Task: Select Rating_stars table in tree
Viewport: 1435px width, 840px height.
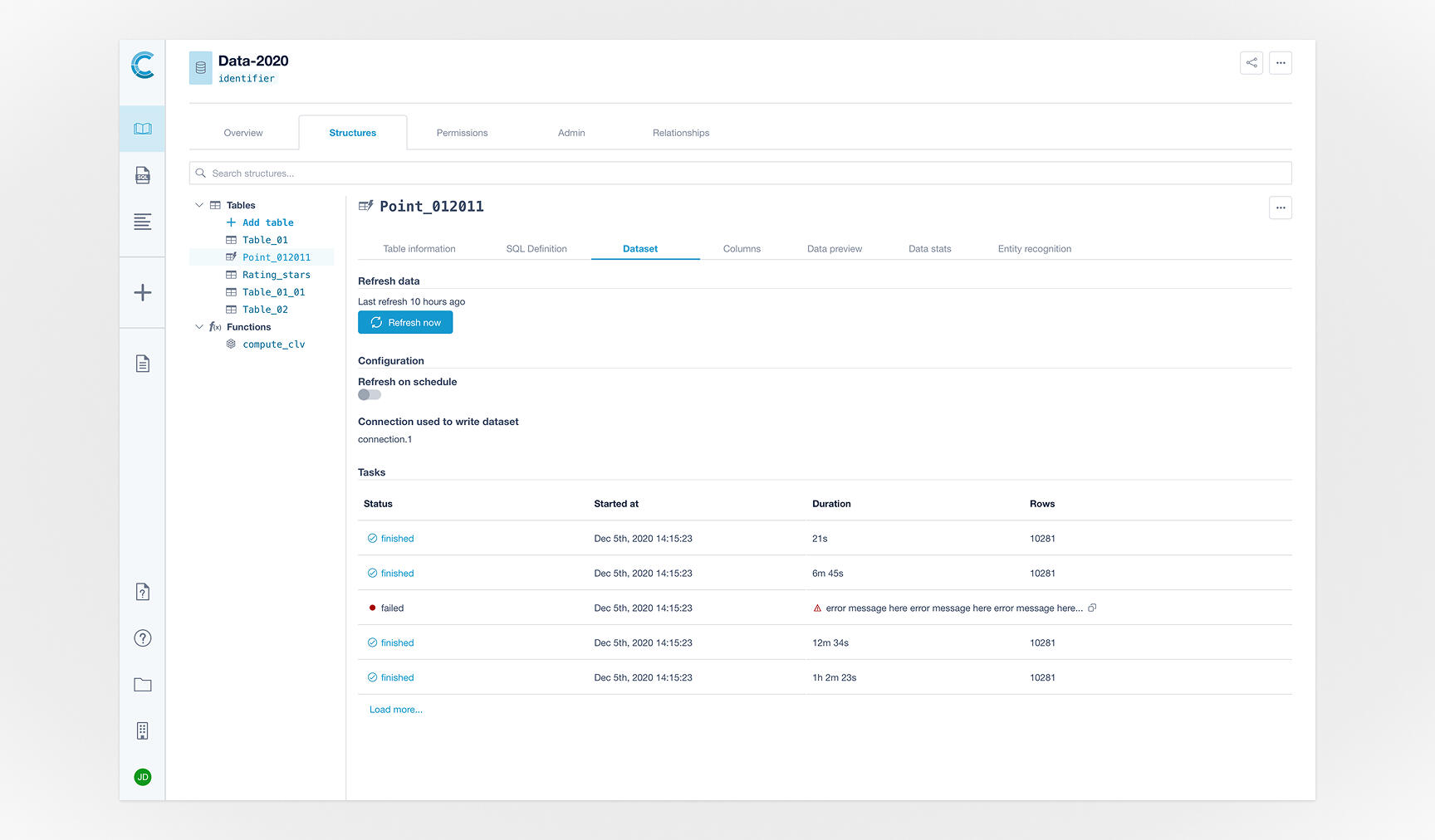Action: (x=276, y=275)
